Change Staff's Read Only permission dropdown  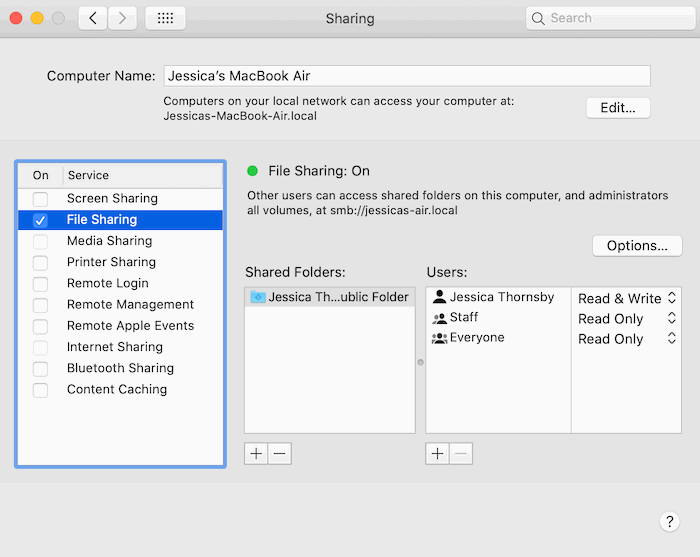tap(626, 318)
